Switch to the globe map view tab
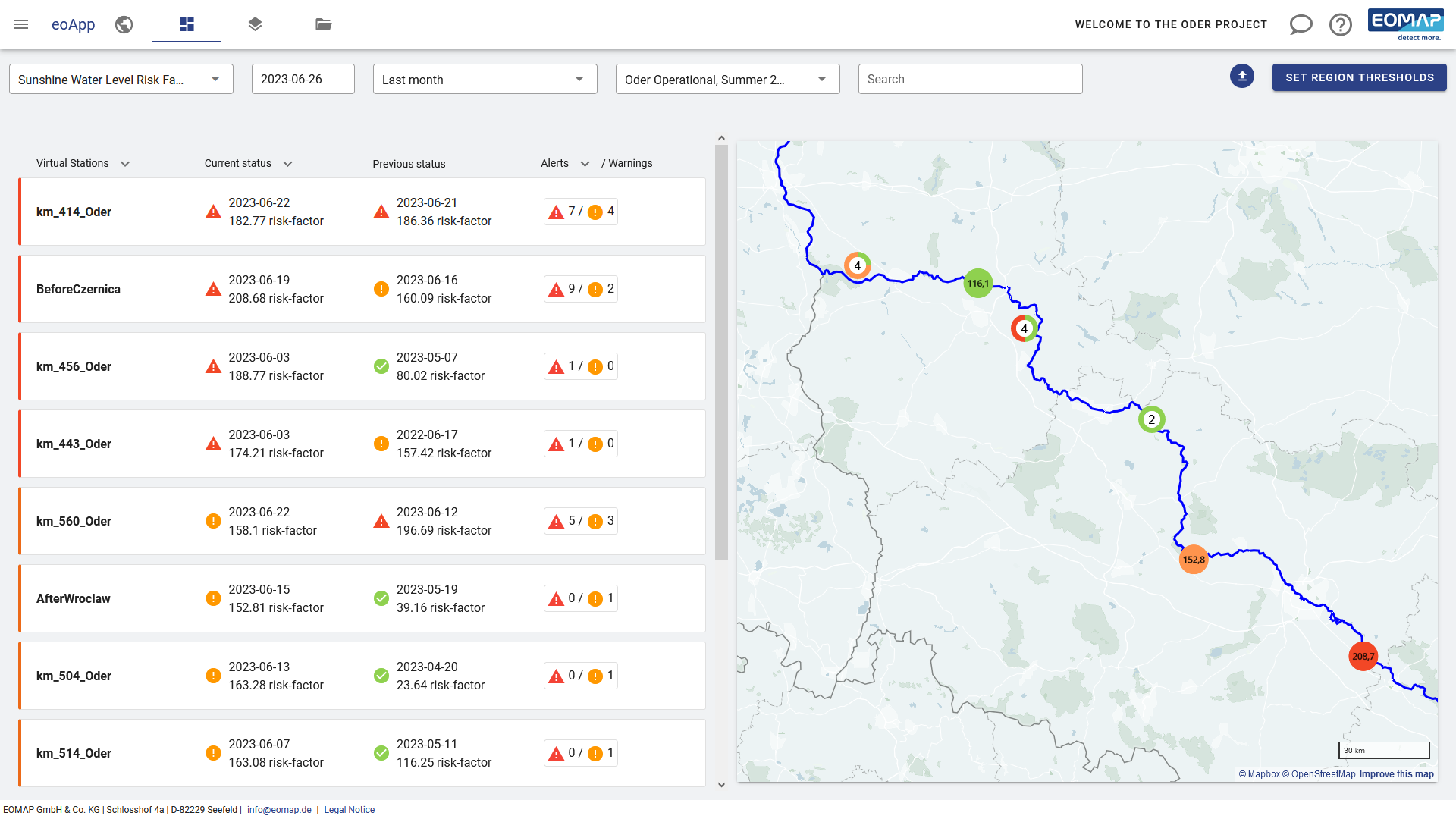 pyautogui.click(x=124, y=24)
